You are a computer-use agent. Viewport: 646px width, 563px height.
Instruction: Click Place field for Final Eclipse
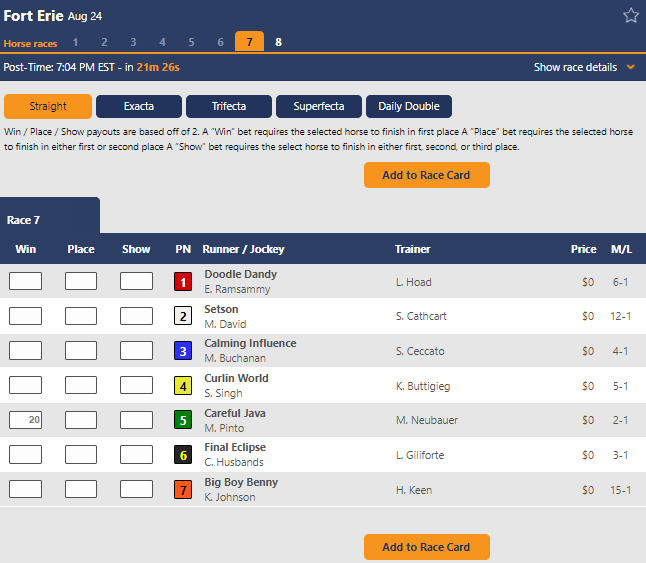81,455
